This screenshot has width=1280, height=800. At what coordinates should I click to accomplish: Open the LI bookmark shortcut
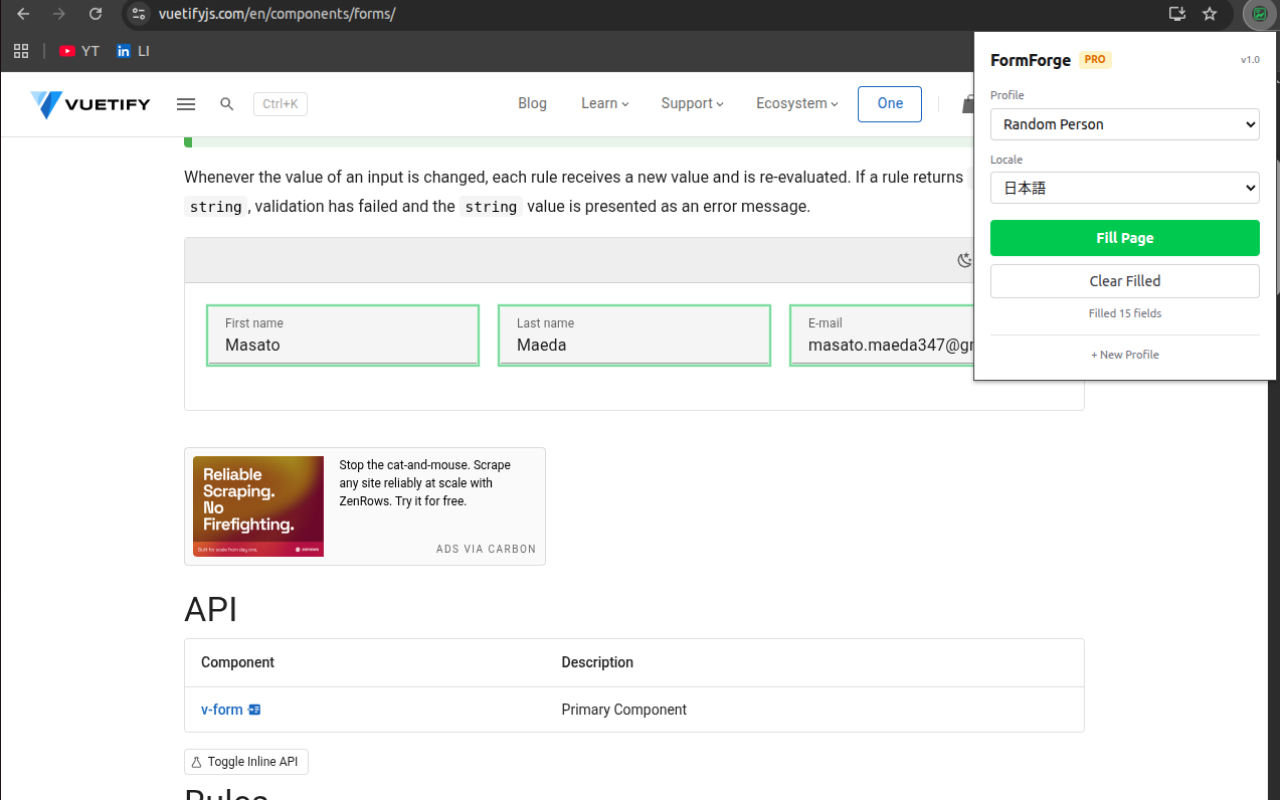132,50
